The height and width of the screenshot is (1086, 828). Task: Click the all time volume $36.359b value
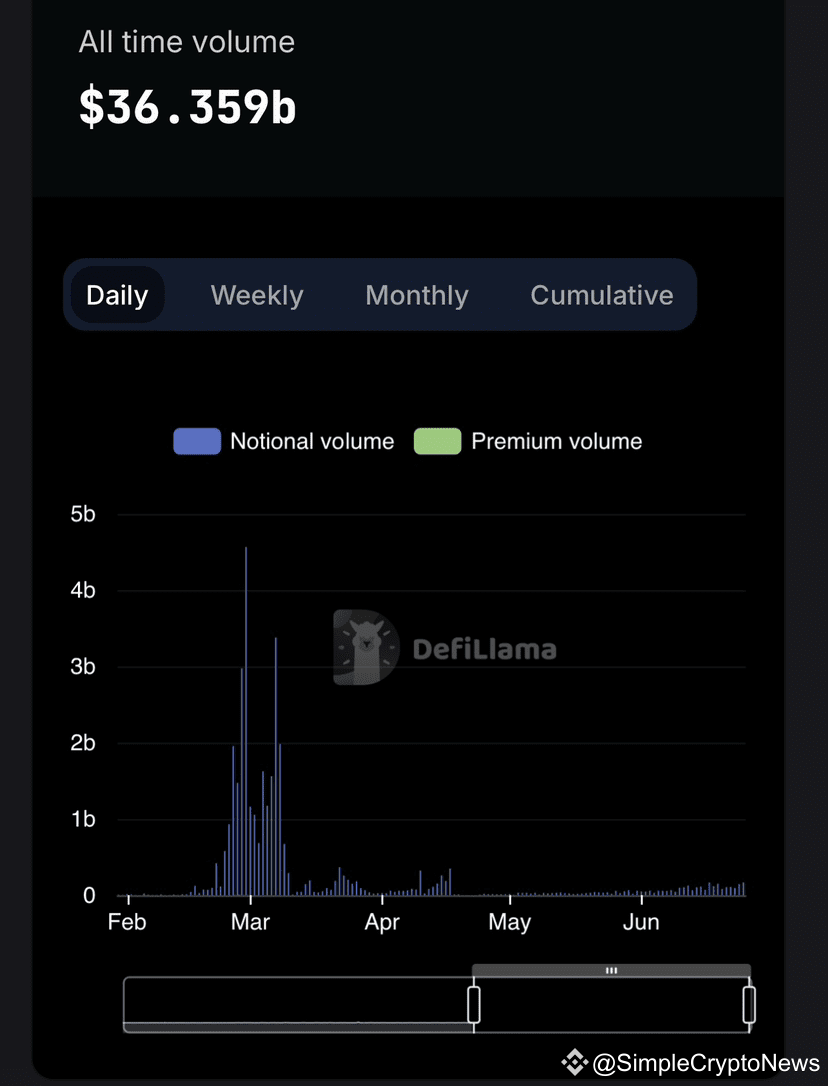188,108
